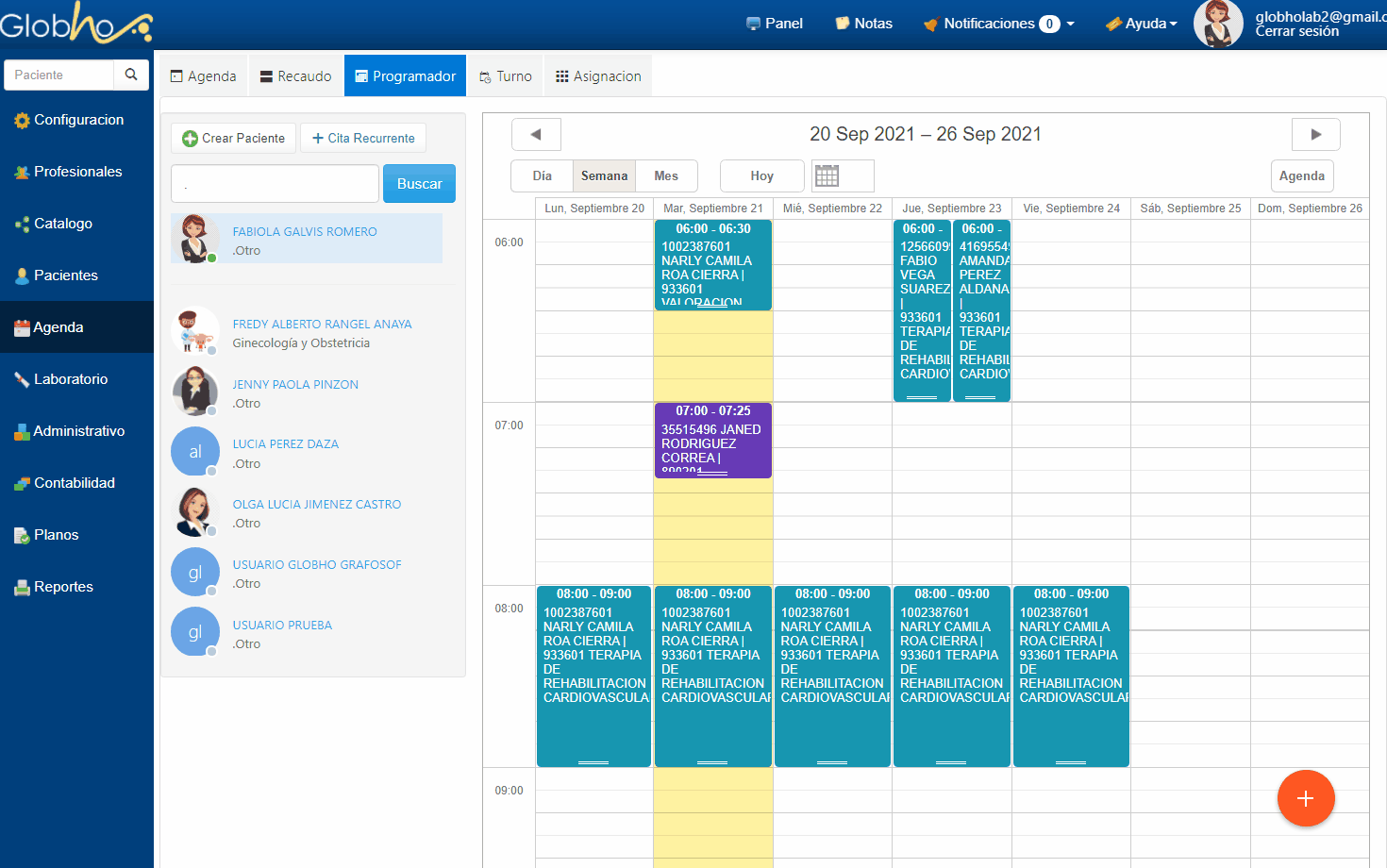Expand the Notificaciones dropdown
Viewport: 1387px width, 868px height.
tap(999, 24)
